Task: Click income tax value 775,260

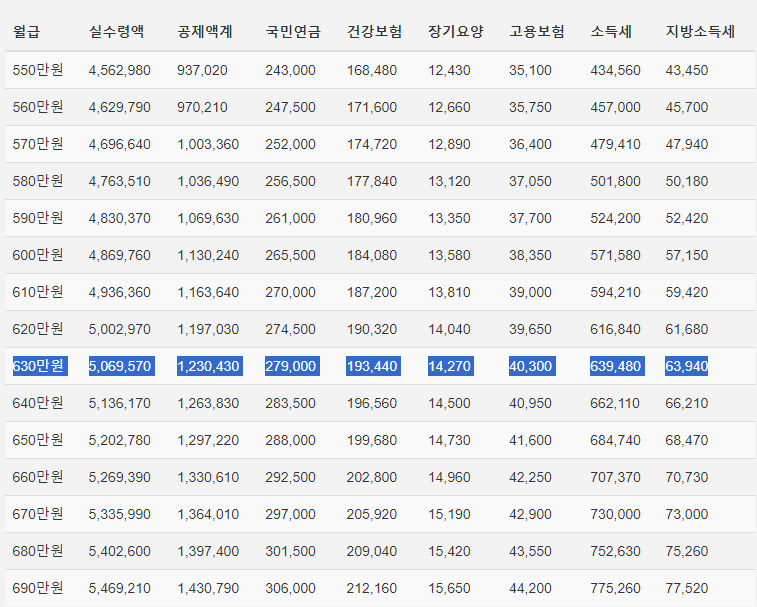Action: pos(616,589)
